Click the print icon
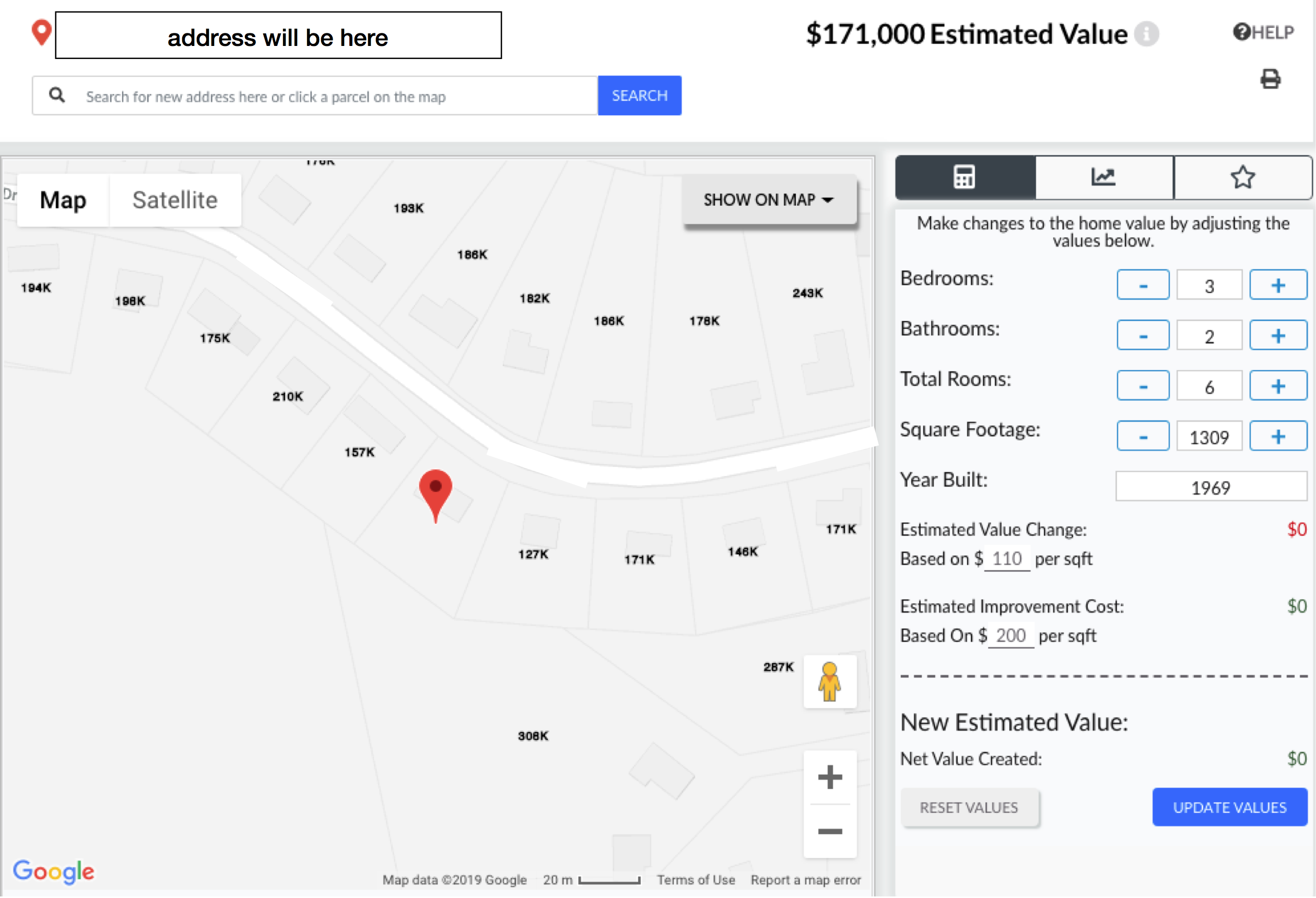 (1270, 79)
